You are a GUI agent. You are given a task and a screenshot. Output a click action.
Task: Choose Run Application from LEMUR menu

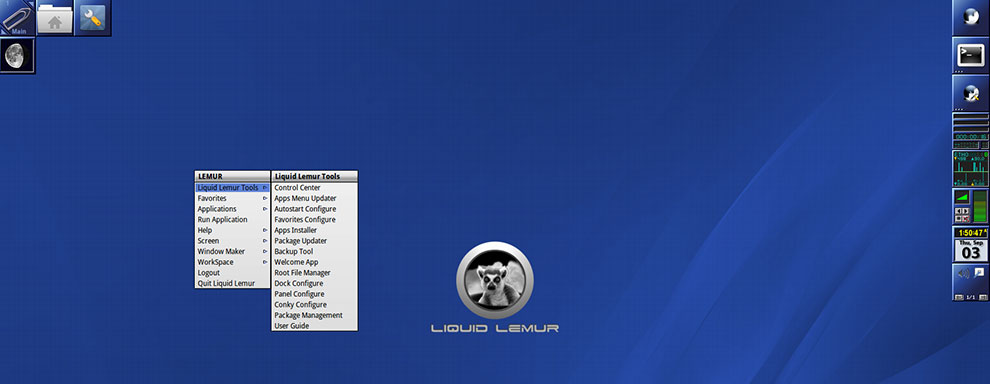pyautogui.click(x=232, y=220)
